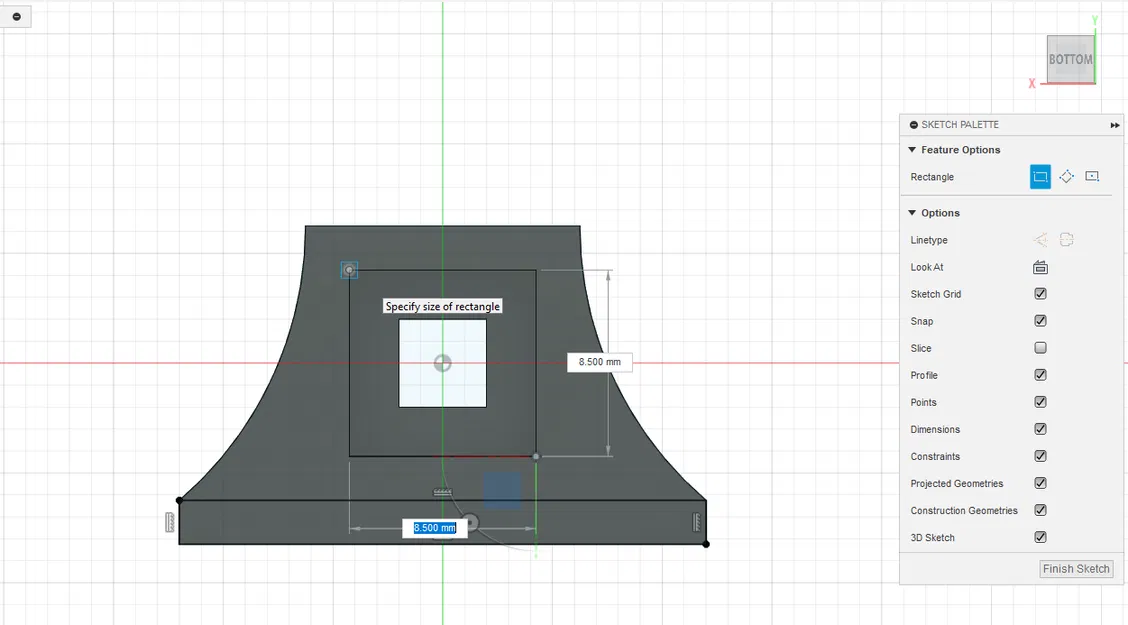Toggle the Construction linetype icon
This screenshot has height=625, width=1128.
click(1040, 240)
